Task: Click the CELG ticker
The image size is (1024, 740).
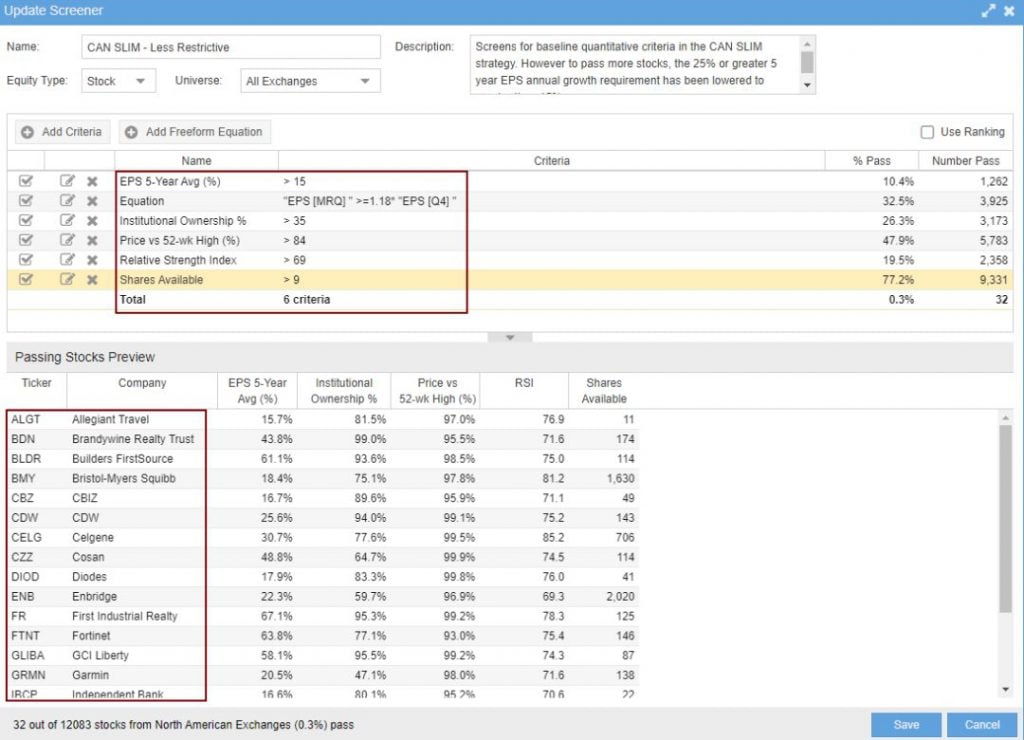Action: (26, 537)
